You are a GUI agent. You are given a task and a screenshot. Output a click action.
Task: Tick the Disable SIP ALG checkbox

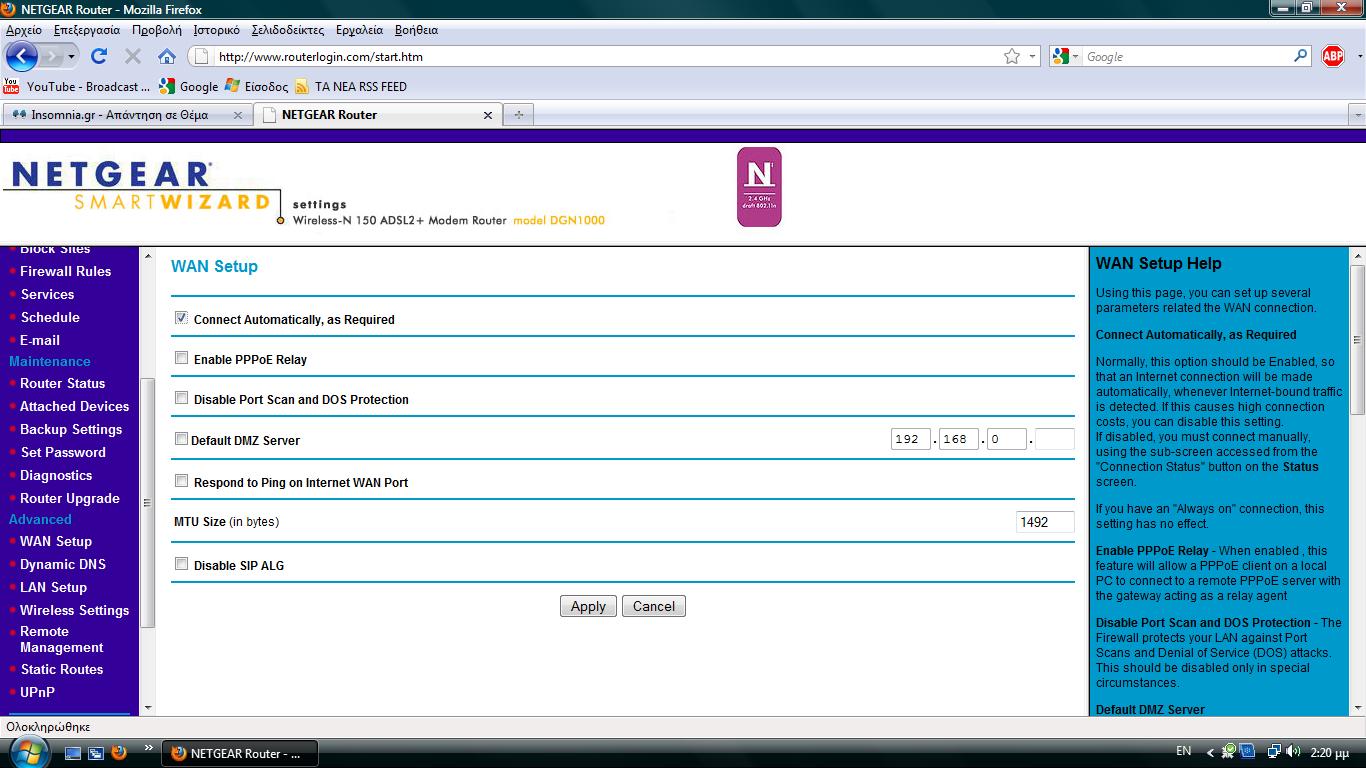181,563
